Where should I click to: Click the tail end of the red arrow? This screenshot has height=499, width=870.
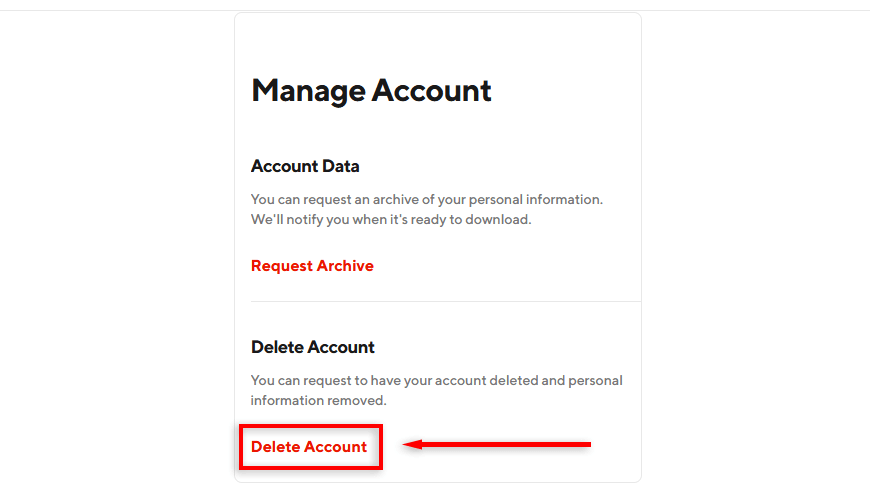(587, 444)
